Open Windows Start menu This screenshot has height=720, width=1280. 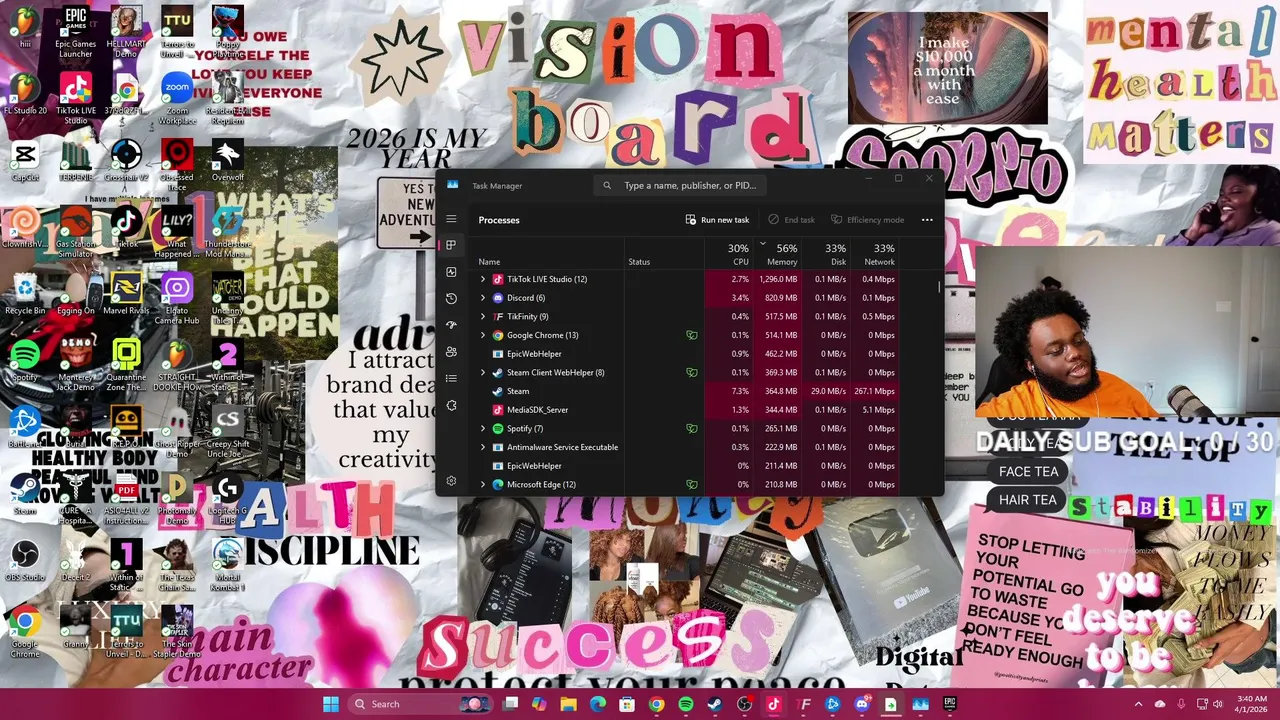pos(331,704)
